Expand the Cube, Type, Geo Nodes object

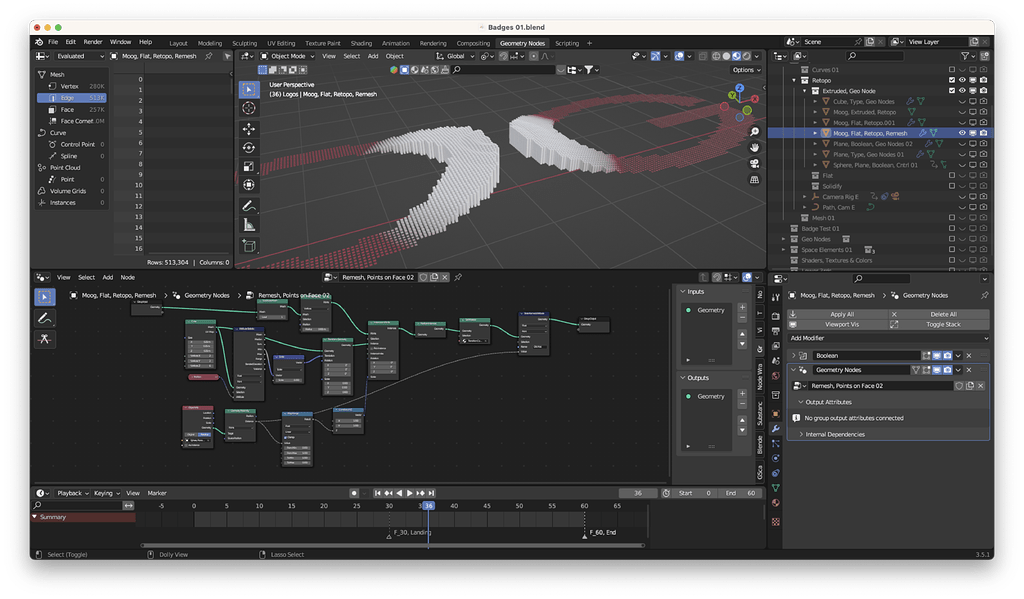click(x=815, y=102)
